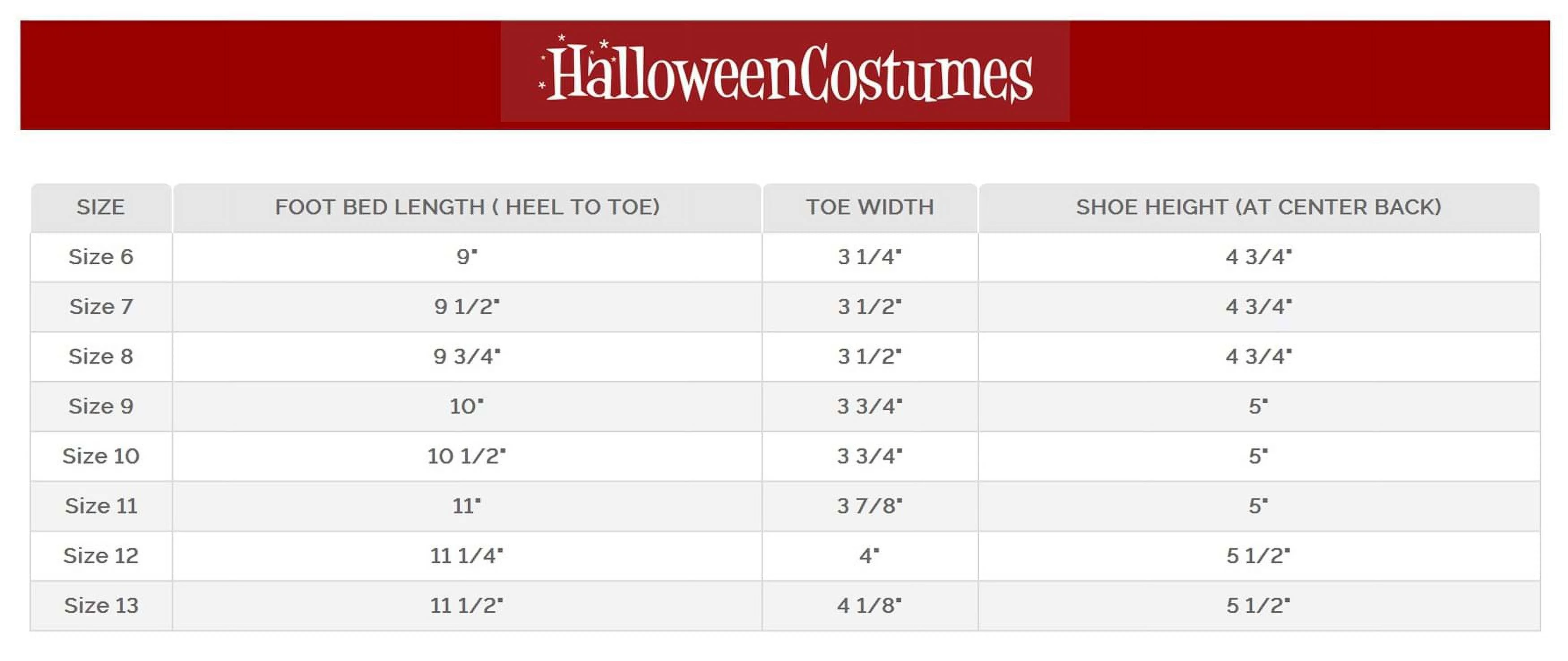
Task: Select the Size 11 row label
Action: point(100,506)
